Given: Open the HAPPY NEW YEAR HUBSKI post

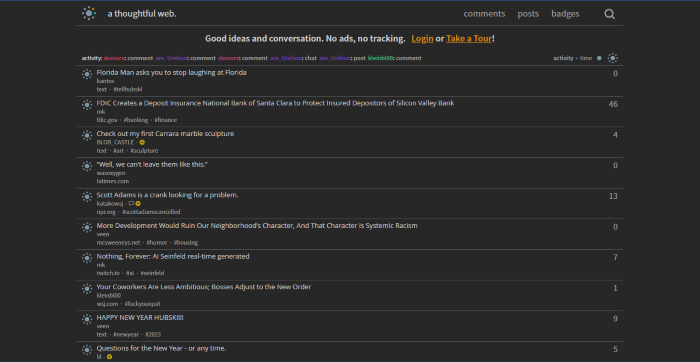Looking at the screenshot, I should (140, 317).
